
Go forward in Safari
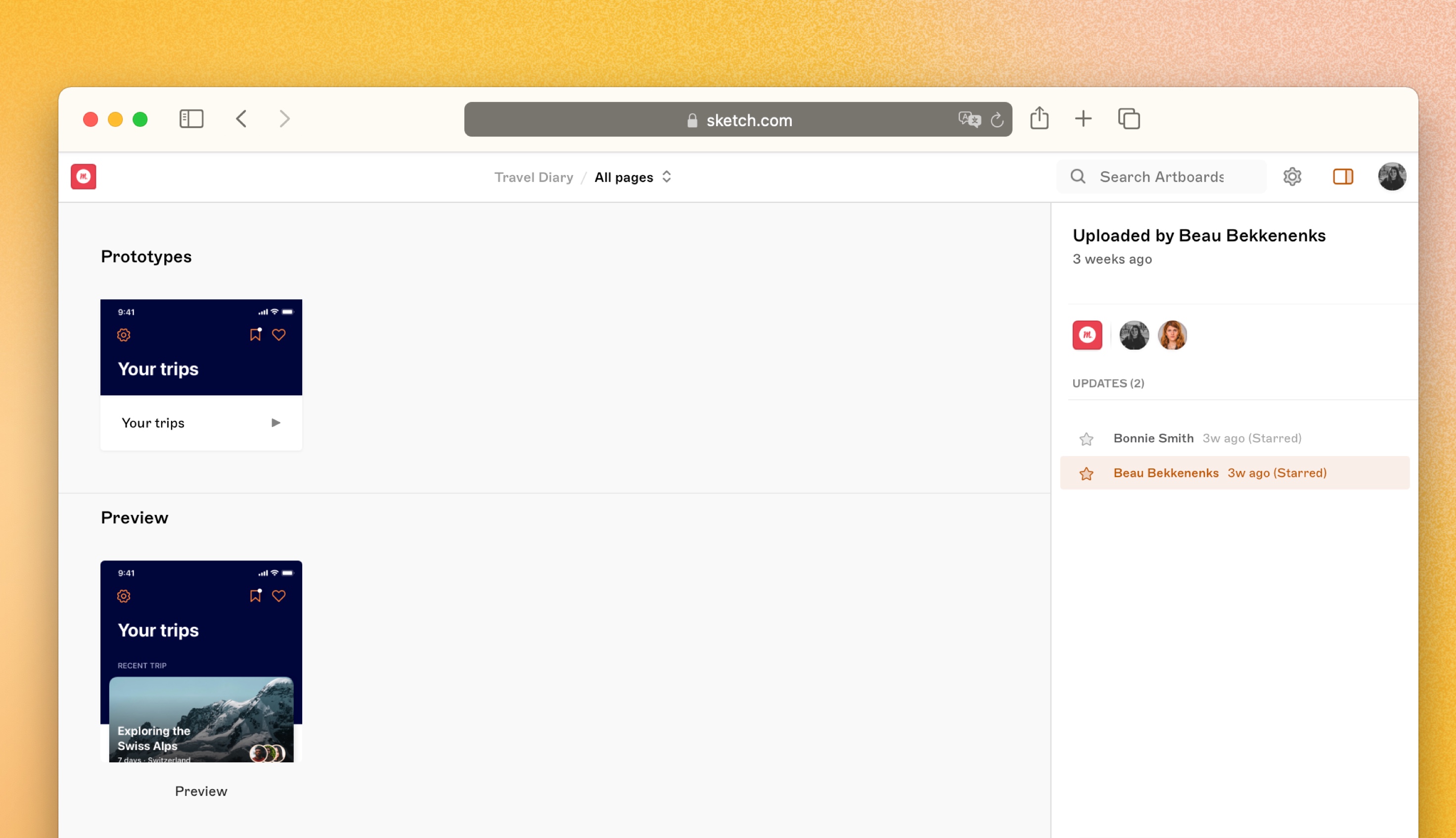pyautogui.click(x=285, y=119)
